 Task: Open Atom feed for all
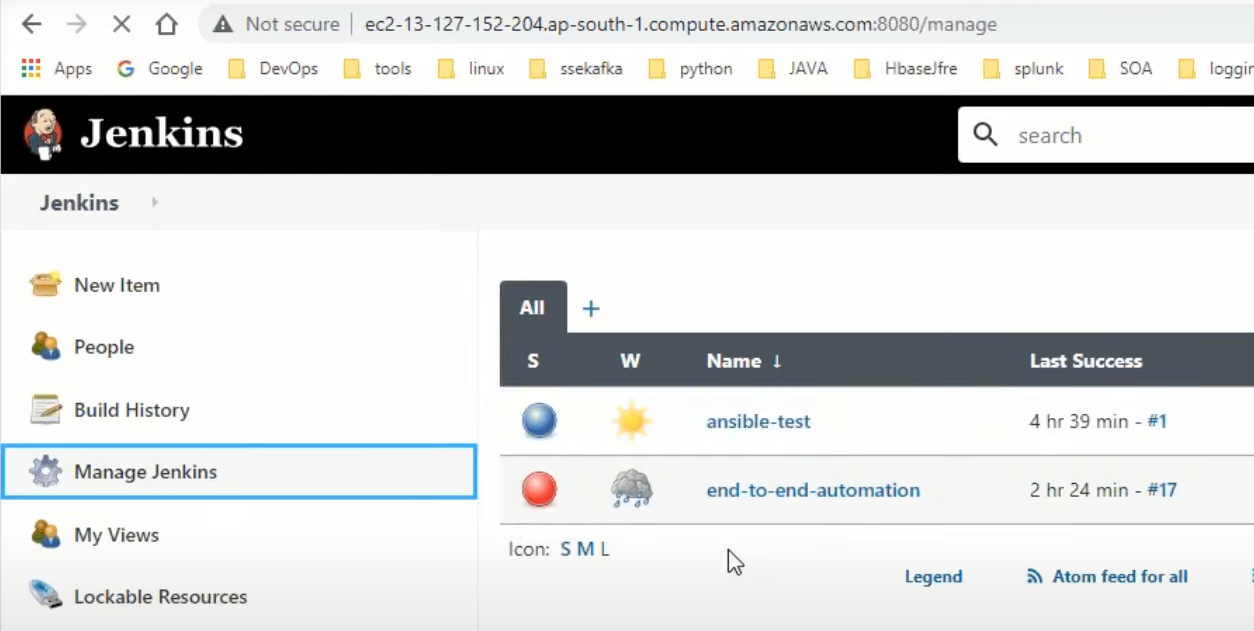coord(1120,577)
